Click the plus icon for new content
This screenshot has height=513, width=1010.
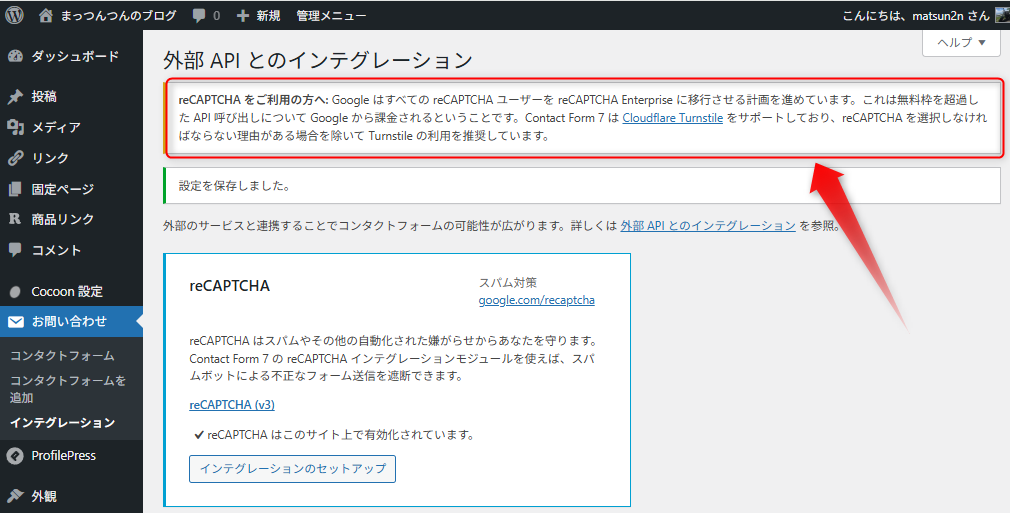[243, 16]
